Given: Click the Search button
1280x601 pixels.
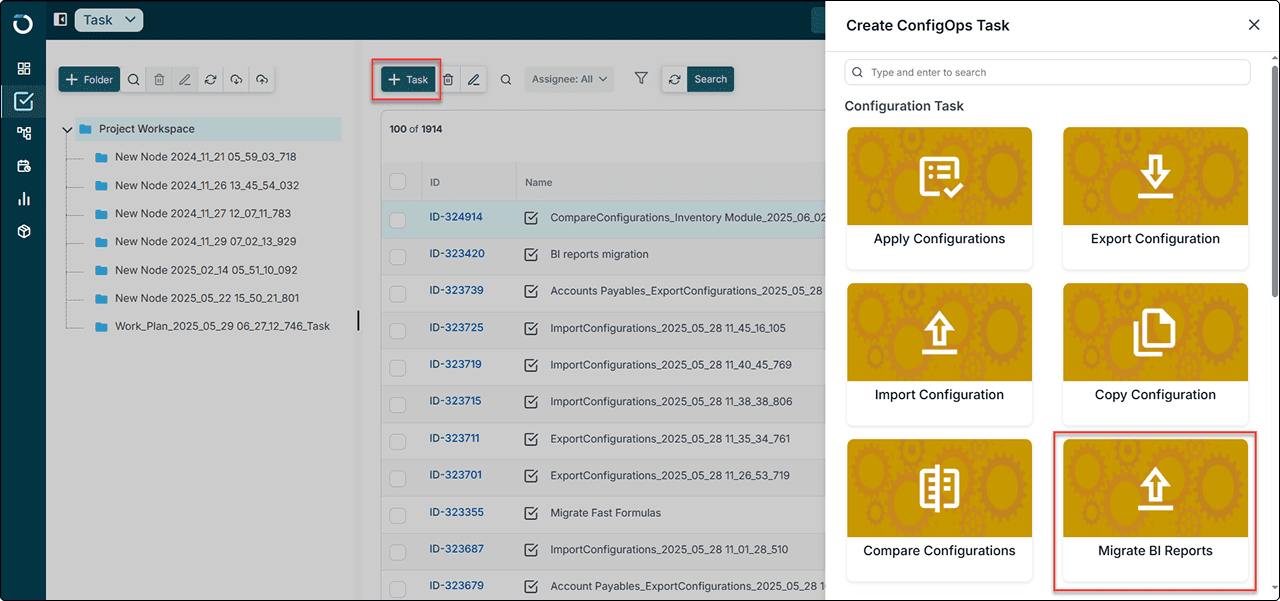Looking at the screenshot, I should click(x=711, y=80).
